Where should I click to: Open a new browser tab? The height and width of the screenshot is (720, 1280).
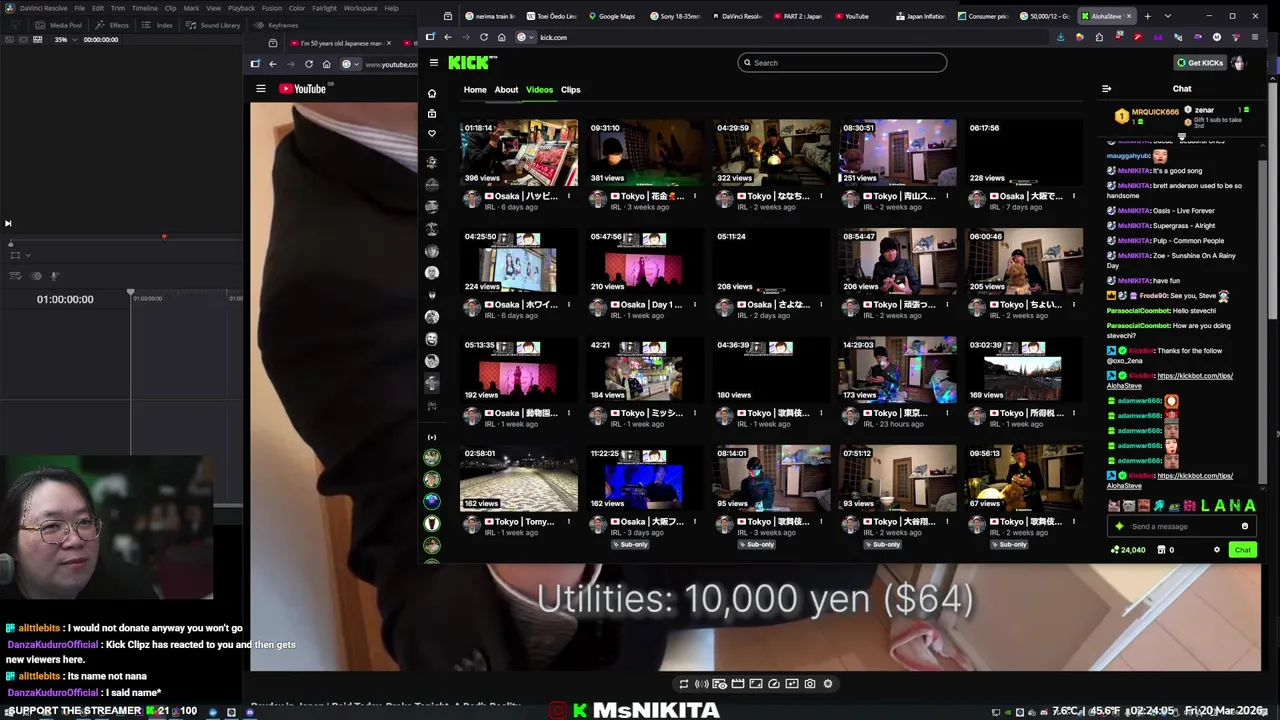(x=1147, y=16)
